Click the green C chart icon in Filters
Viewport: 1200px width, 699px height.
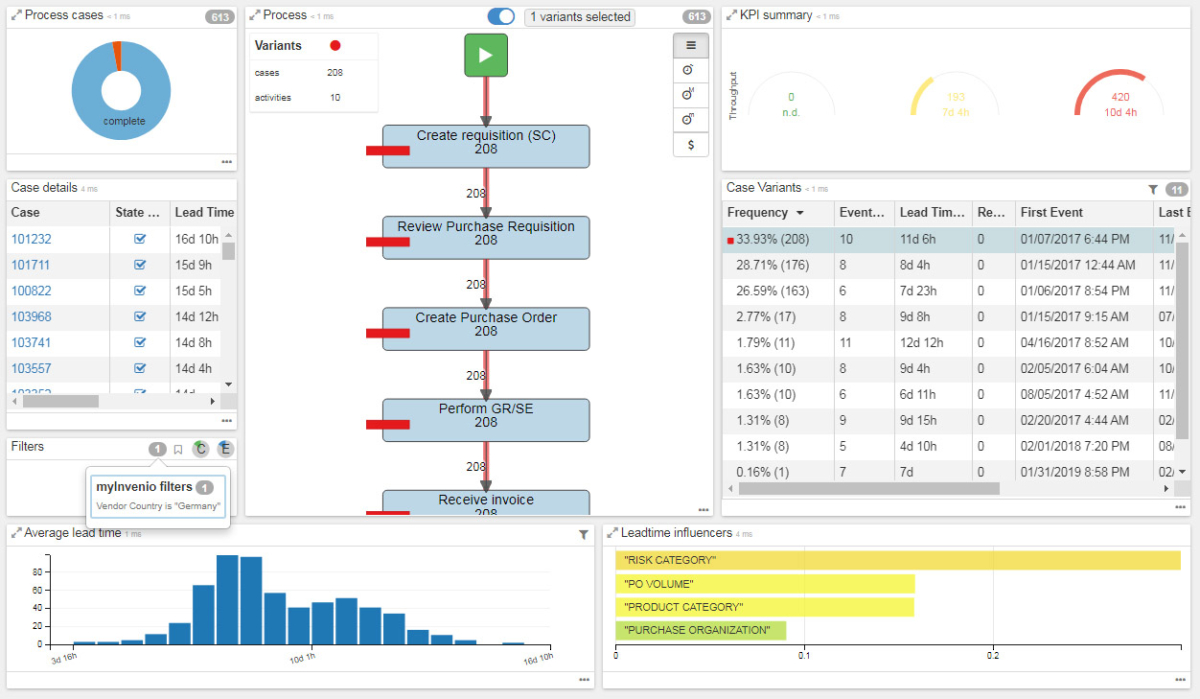(201, 448)
